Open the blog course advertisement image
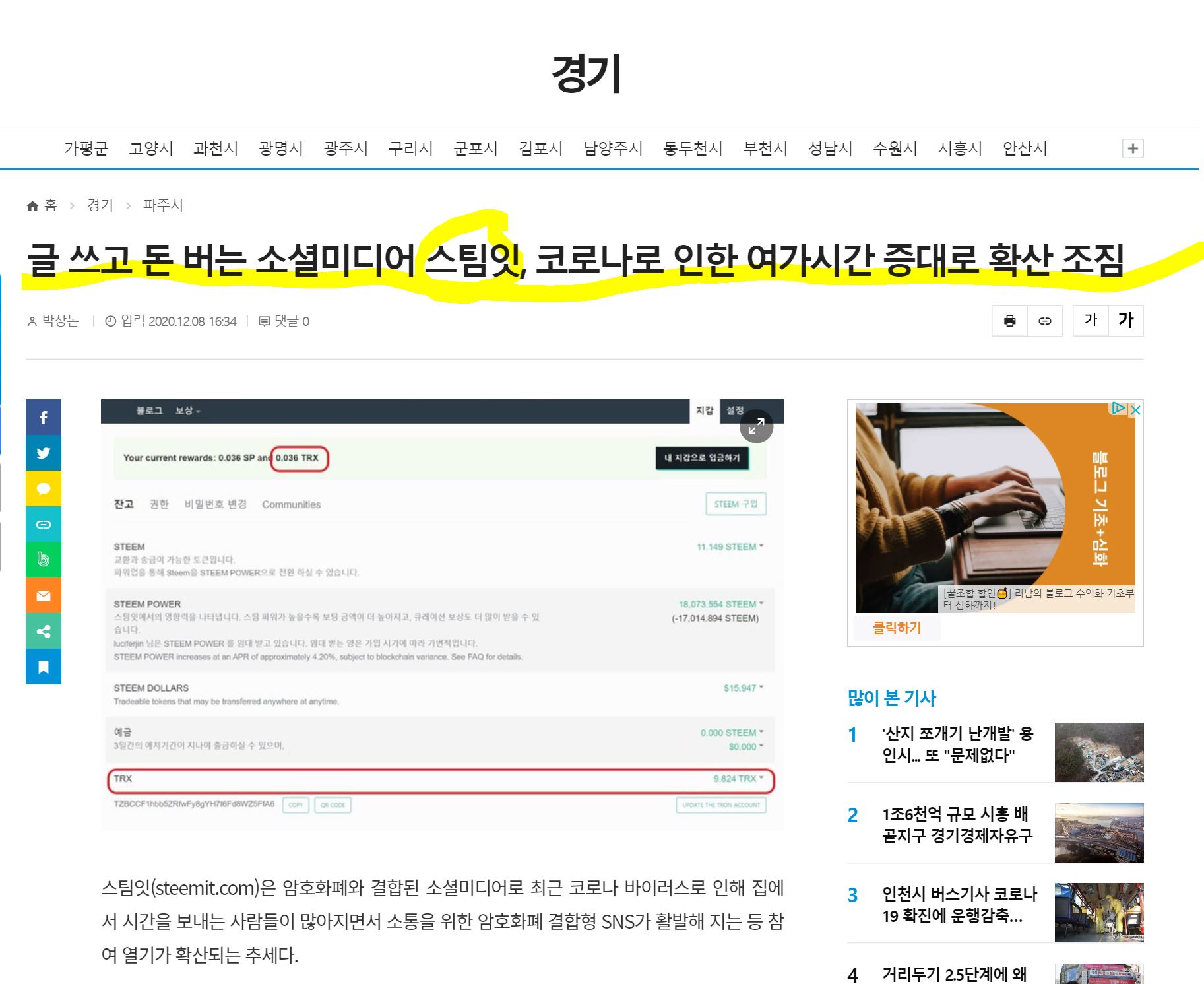Screen dimensions: 1204x984 click(996, 508)
